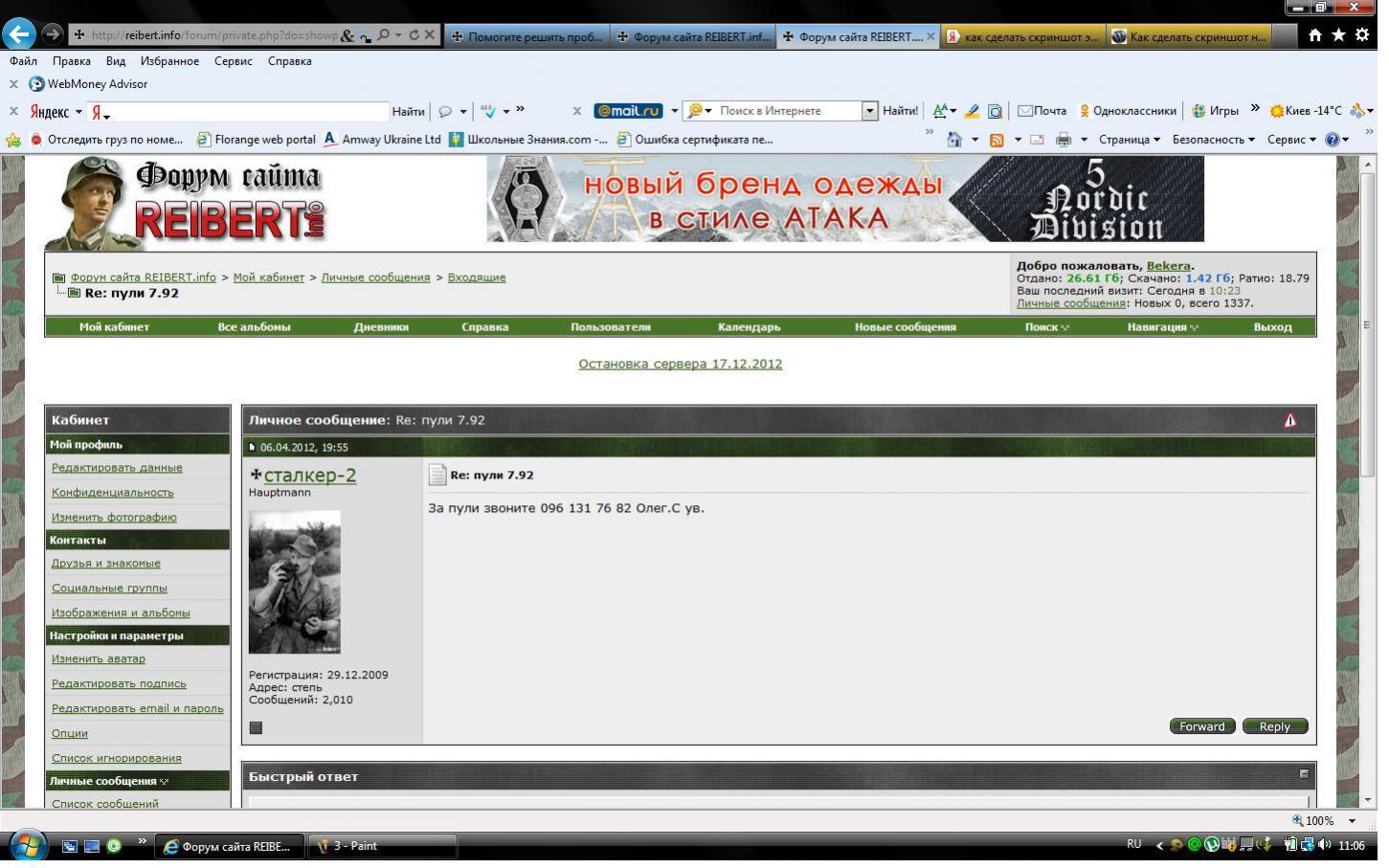Open the сталкер-2 user profile link
The width and height of the screenshot is (1389, 868).
click(310, 476)
